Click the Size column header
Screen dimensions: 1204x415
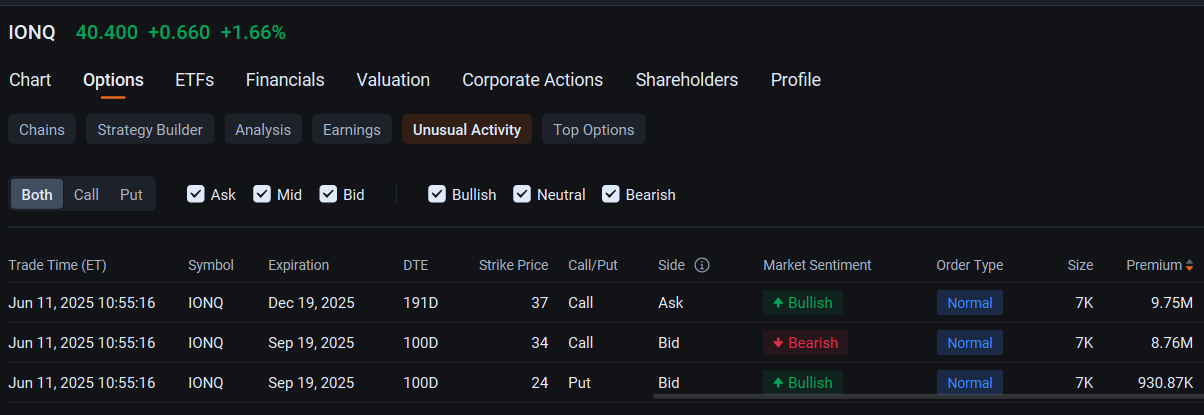[1080, 265]
